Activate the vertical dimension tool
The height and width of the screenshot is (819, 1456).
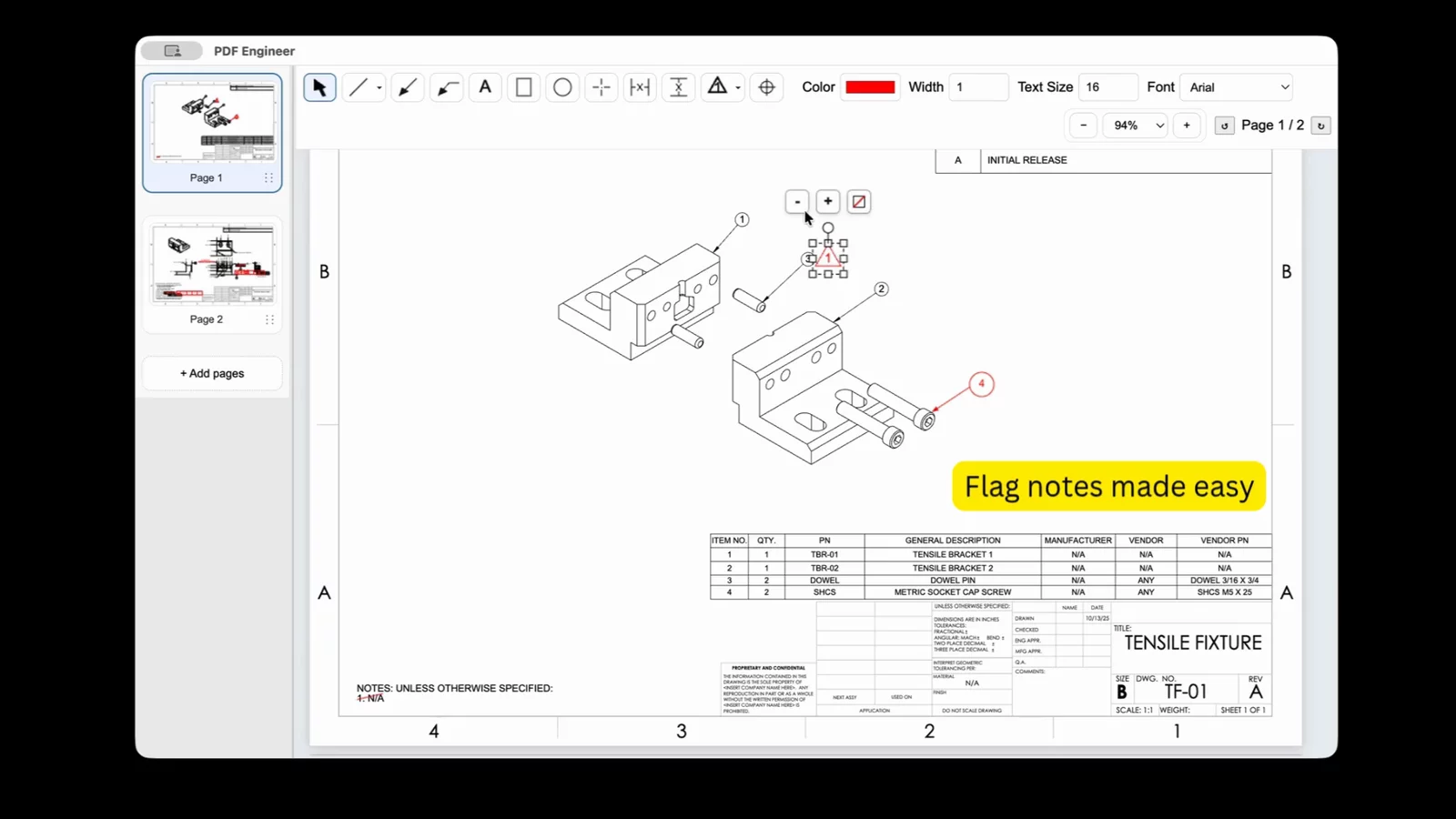click(679, 87)
